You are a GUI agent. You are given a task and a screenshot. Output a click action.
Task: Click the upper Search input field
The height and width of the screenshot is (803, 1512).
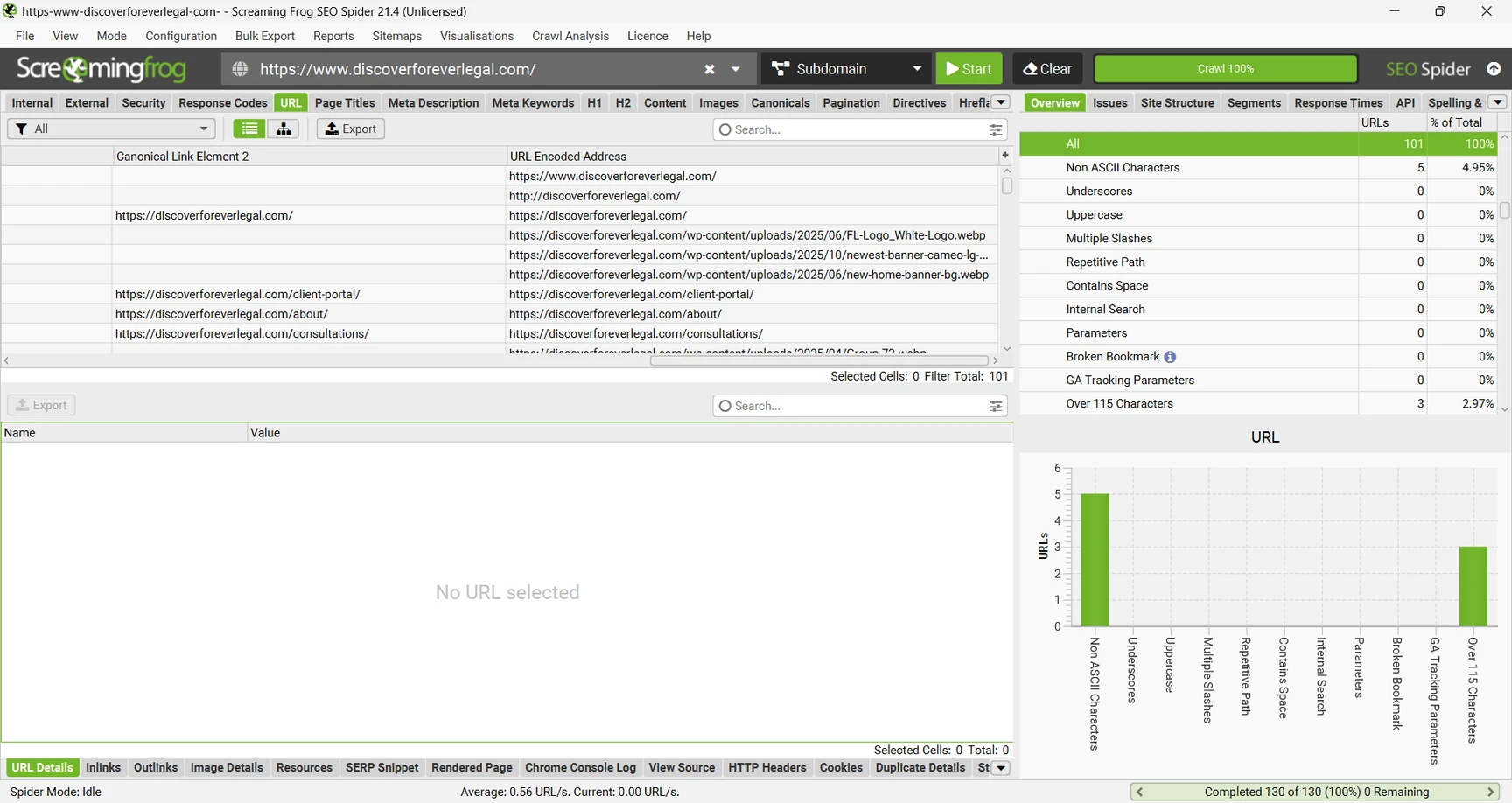[859, 129]
